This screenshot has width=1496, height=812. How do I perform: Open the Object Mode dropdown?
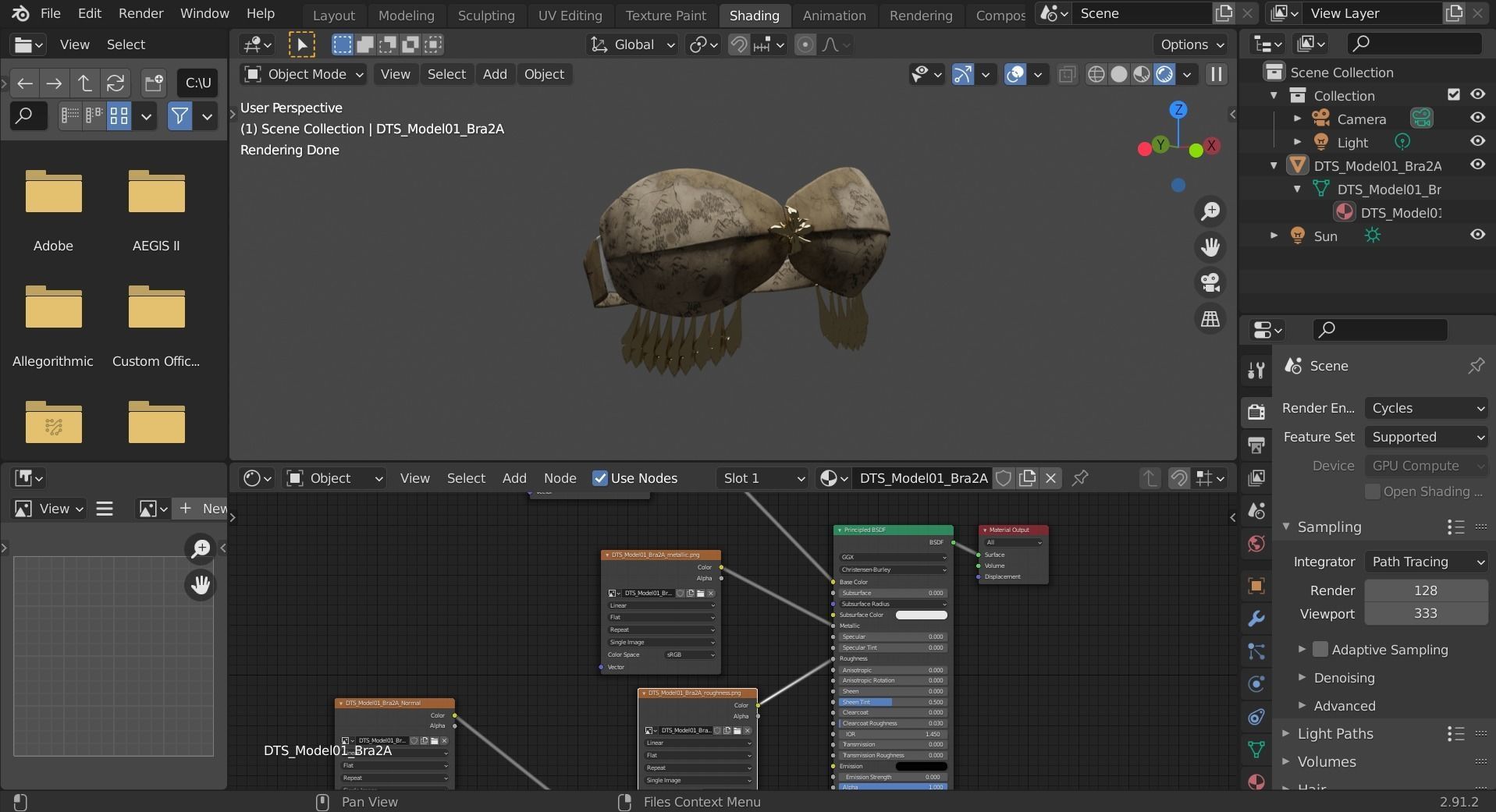pos(304,74)
